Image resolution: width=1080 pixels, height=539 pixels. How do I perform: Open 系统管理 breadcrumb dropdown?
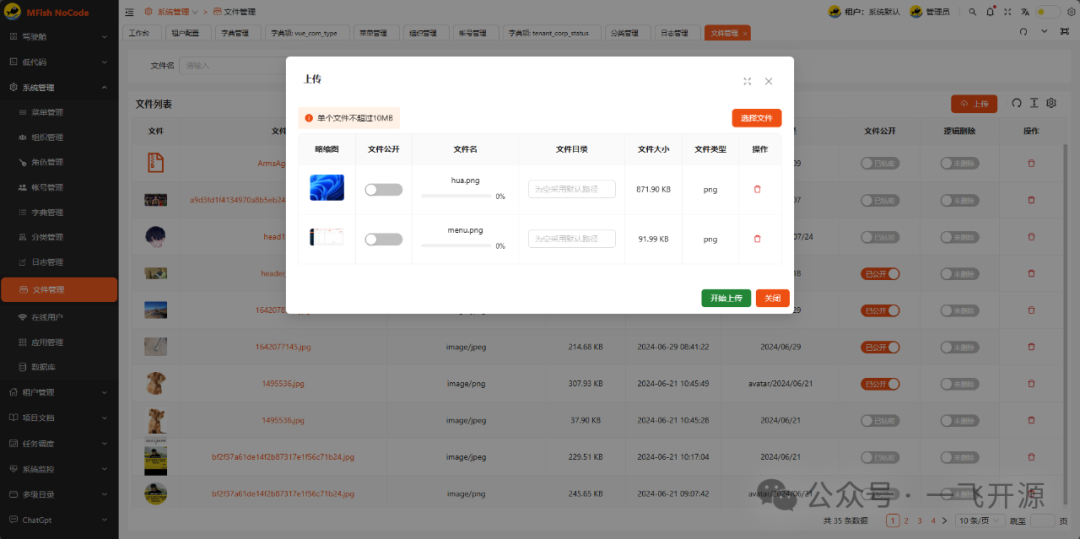click(171, 12)
